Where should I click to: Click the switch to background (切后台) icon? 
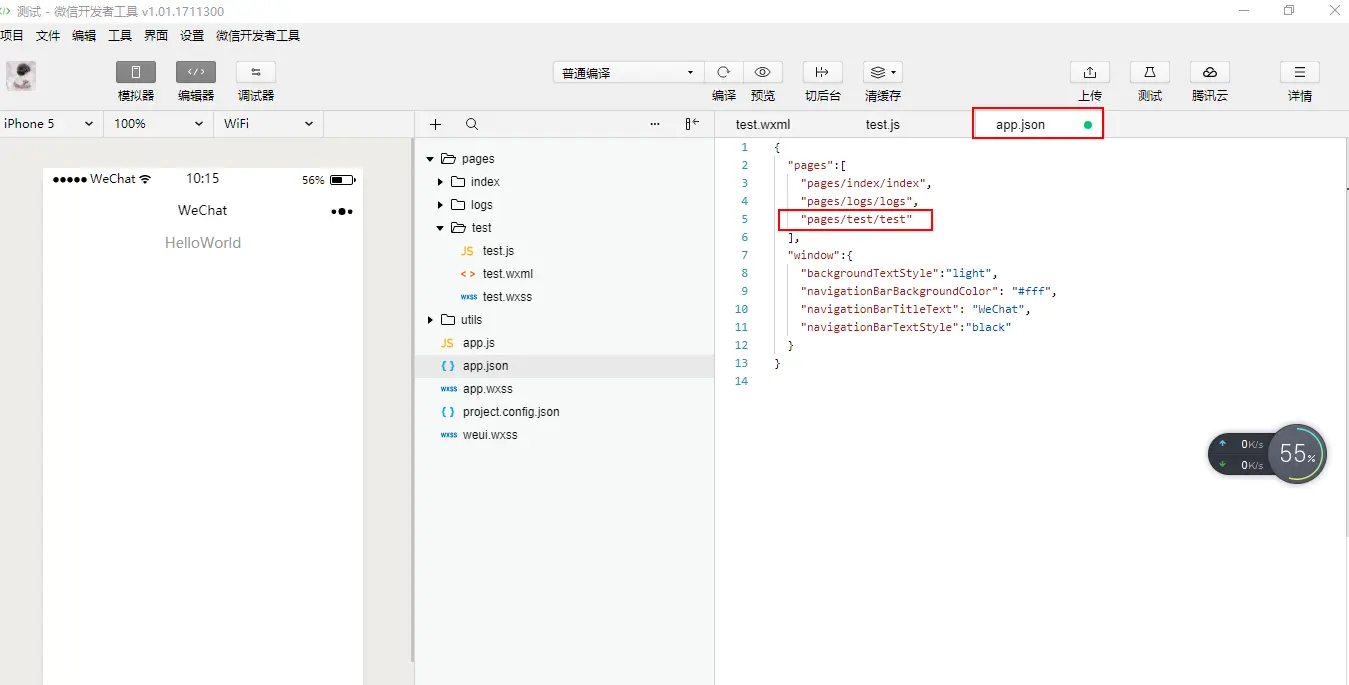click(x=823, y=72)
